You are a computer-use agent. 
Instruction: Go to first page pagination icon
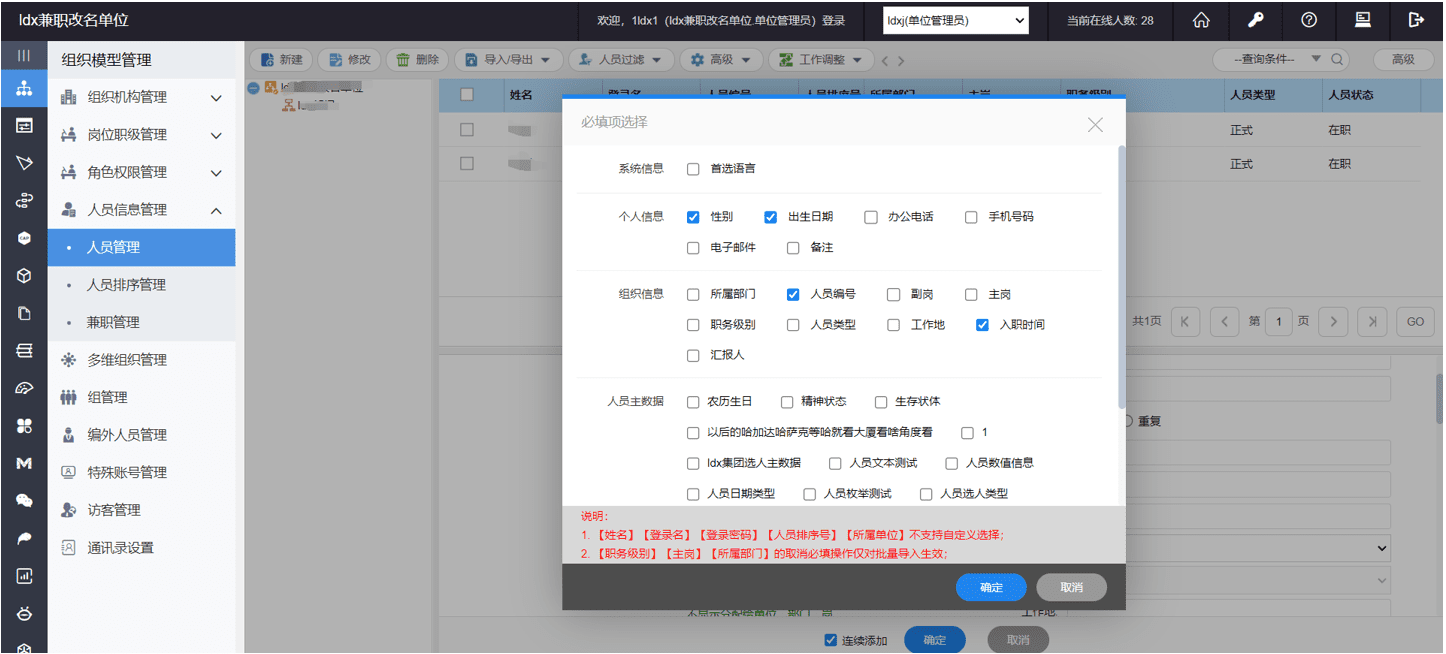[1185, 321]
